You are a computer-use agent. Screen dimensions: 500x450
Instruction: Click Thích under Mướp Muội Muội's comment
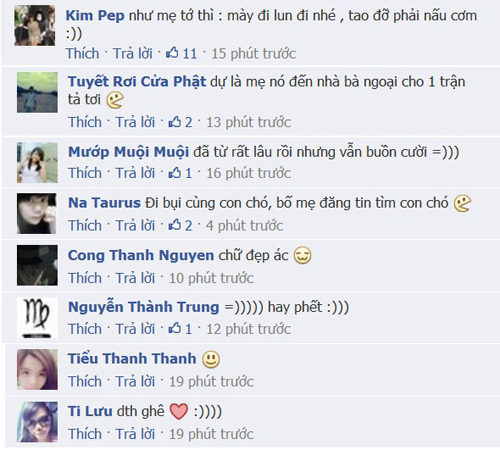point(85,173)
